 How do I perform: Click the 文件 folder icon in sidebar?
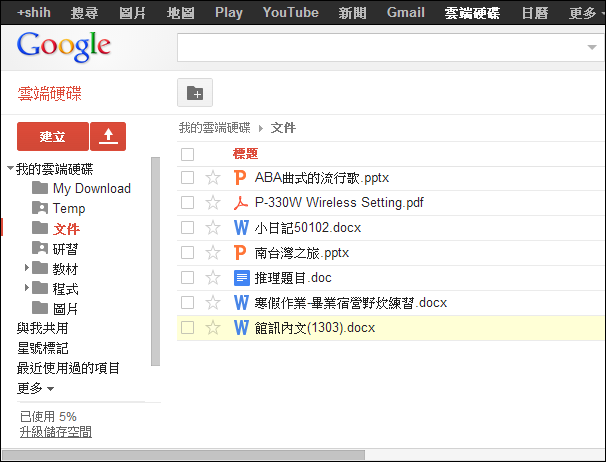pos(40,228)
